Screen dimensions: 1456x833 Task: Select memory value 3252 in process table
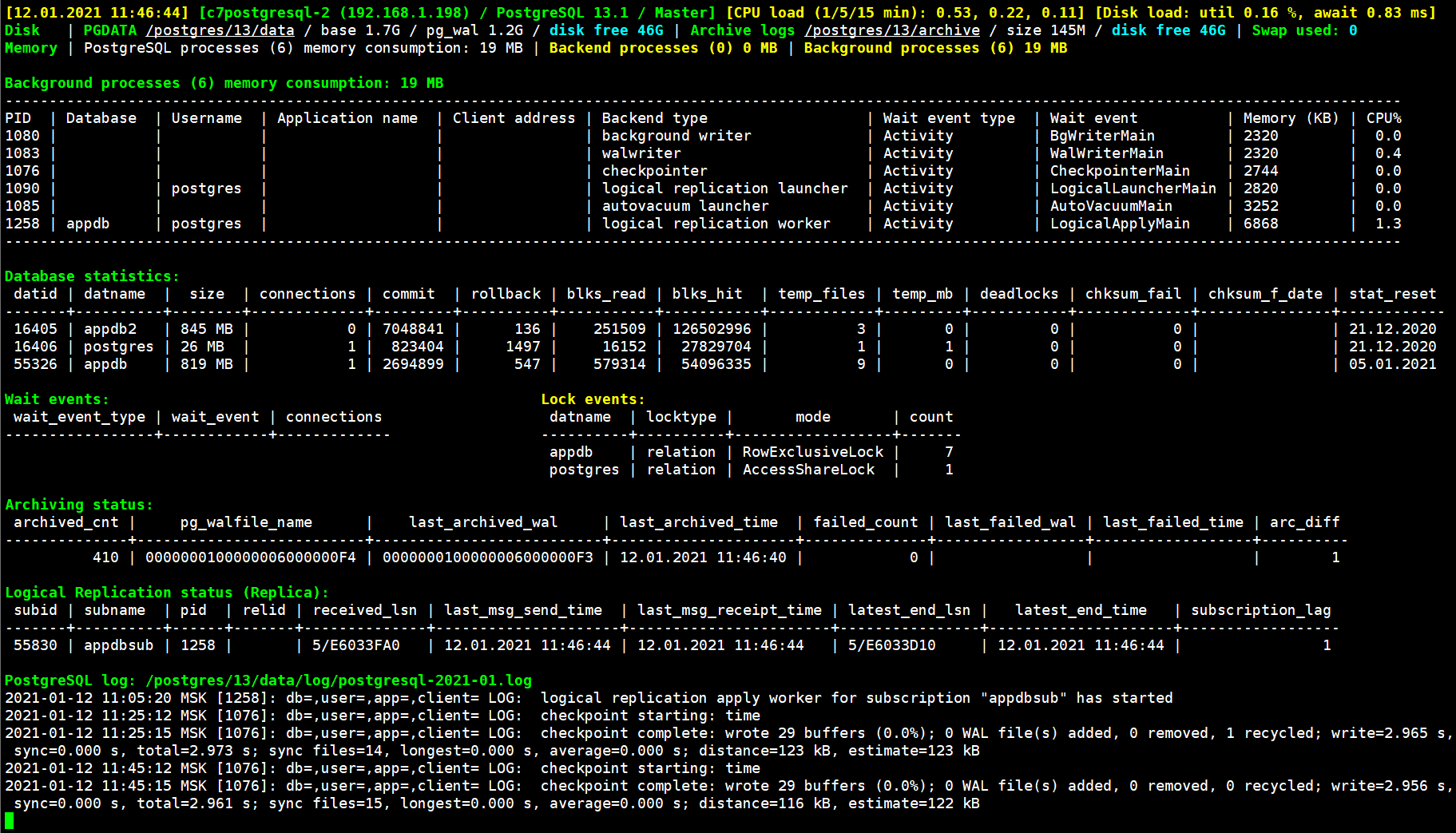coord(1261,206)
